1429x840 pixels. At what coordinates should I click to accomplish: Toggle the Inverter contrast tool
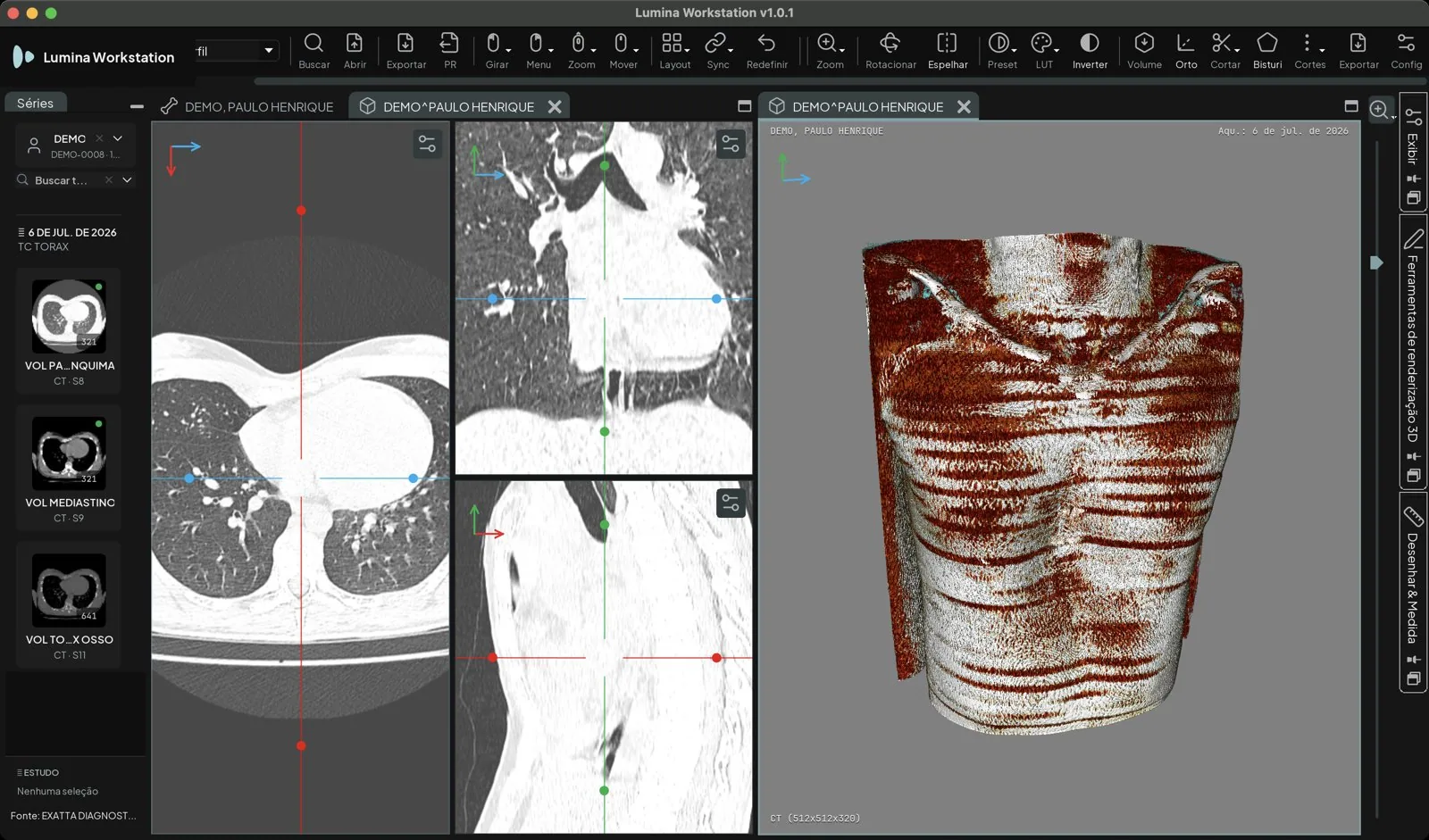1090,51
